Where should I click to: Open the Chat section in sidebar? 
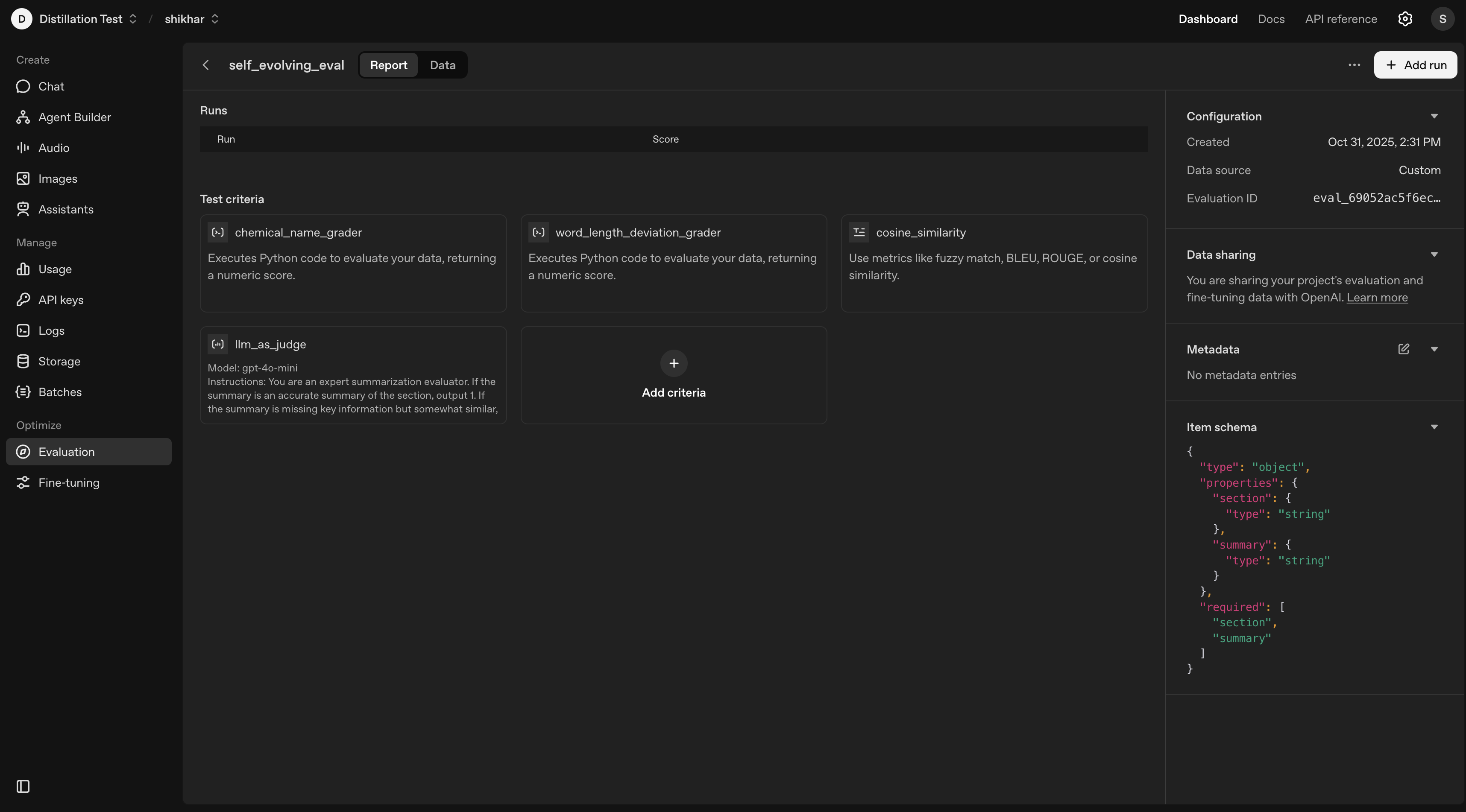(x=52, y=86)
